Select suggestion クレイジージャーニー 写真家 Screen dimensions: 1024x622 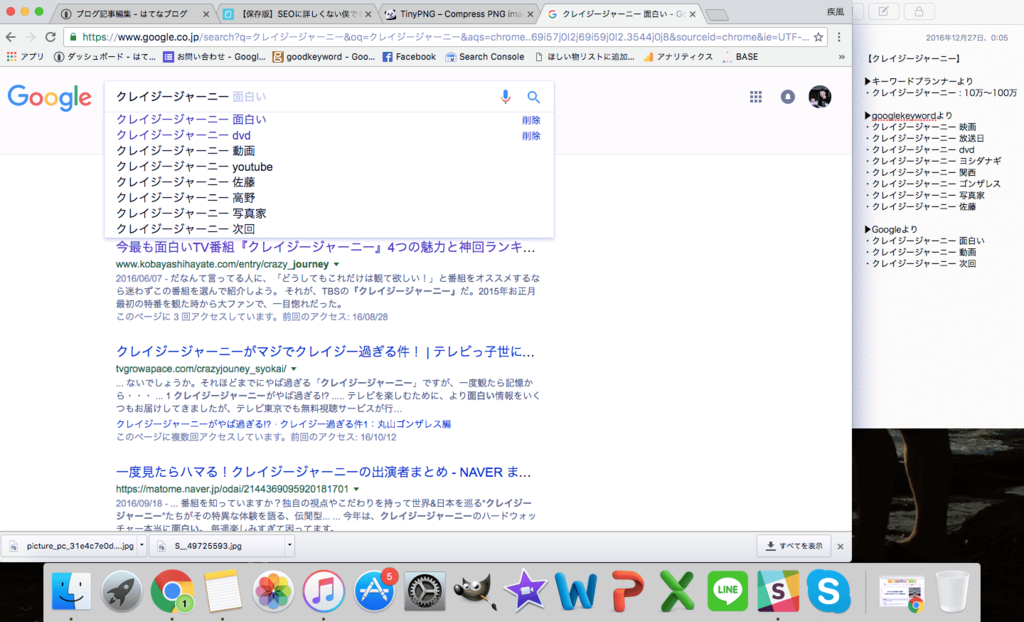[329, 214]
